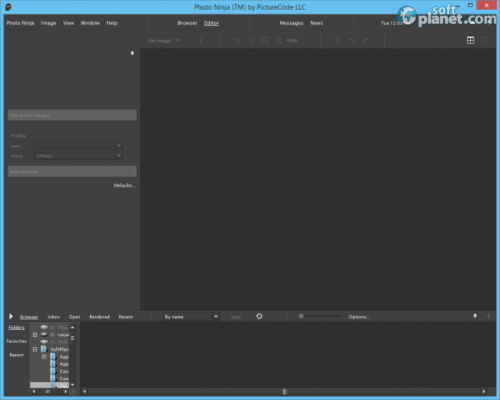Image resolution: width=500 pixels, height=400 pixels.
Task: Open the Photo Ninja menu
Action: (x=20, y=23)
